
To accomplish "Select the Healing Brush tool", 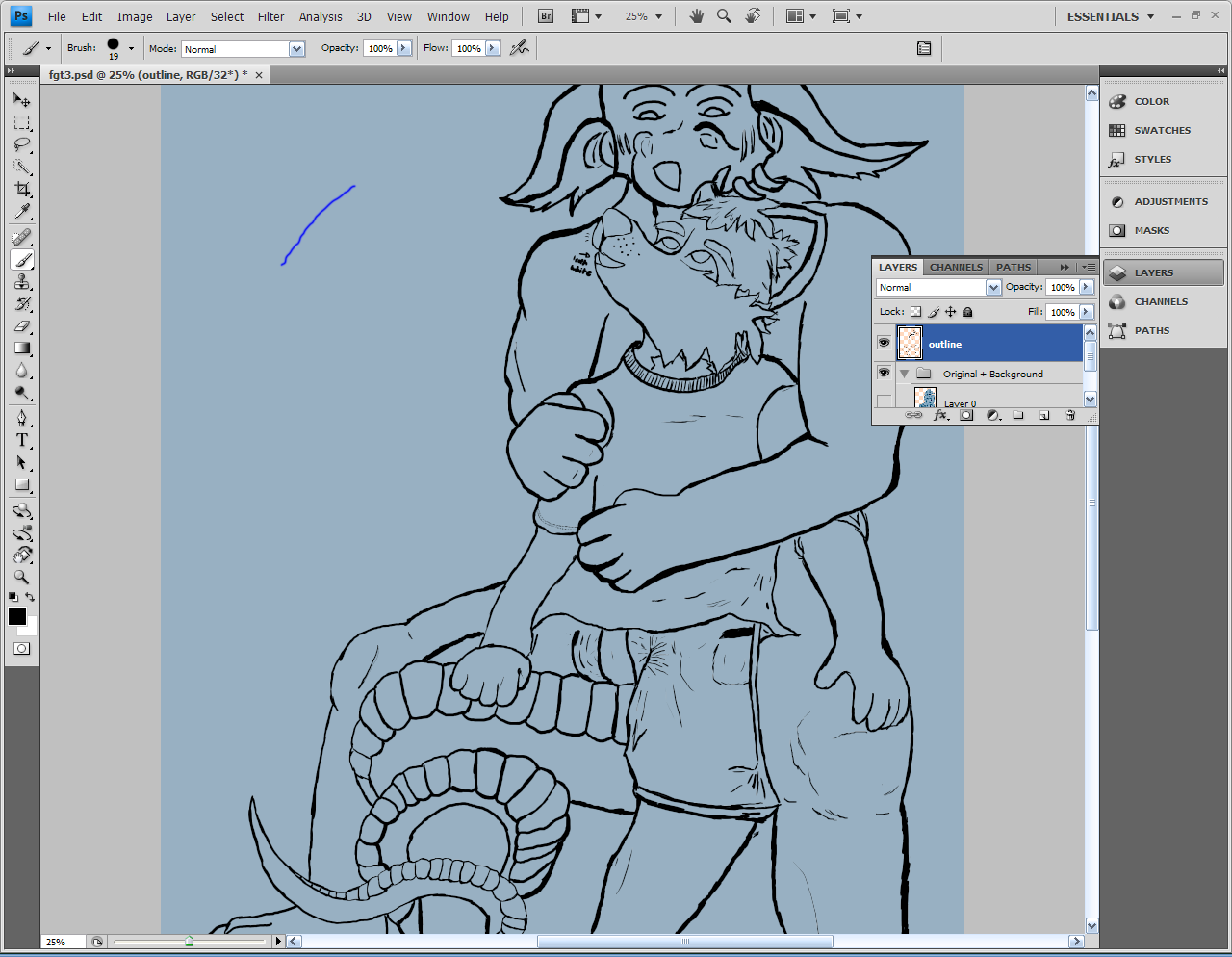I will point(21,237).
